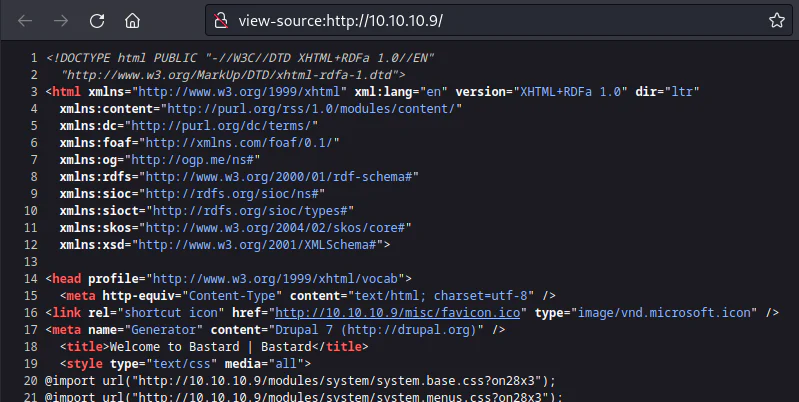Screen dimensions: 799x402
Task: Click the dir ltr attribute value
Action: (681, 92)
